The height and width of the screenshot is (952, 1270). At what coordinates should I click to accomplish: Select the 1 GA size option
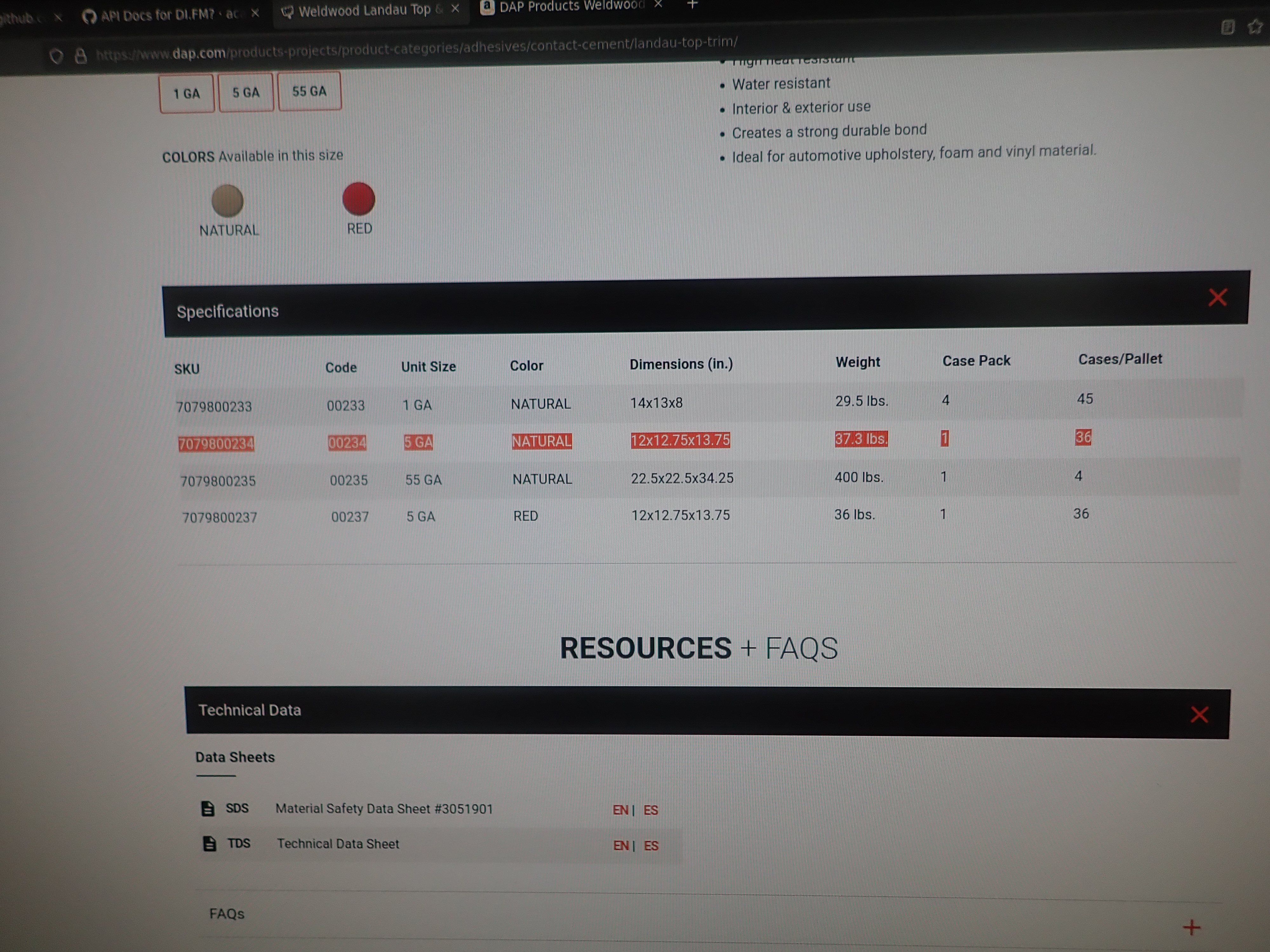(187, 94)
